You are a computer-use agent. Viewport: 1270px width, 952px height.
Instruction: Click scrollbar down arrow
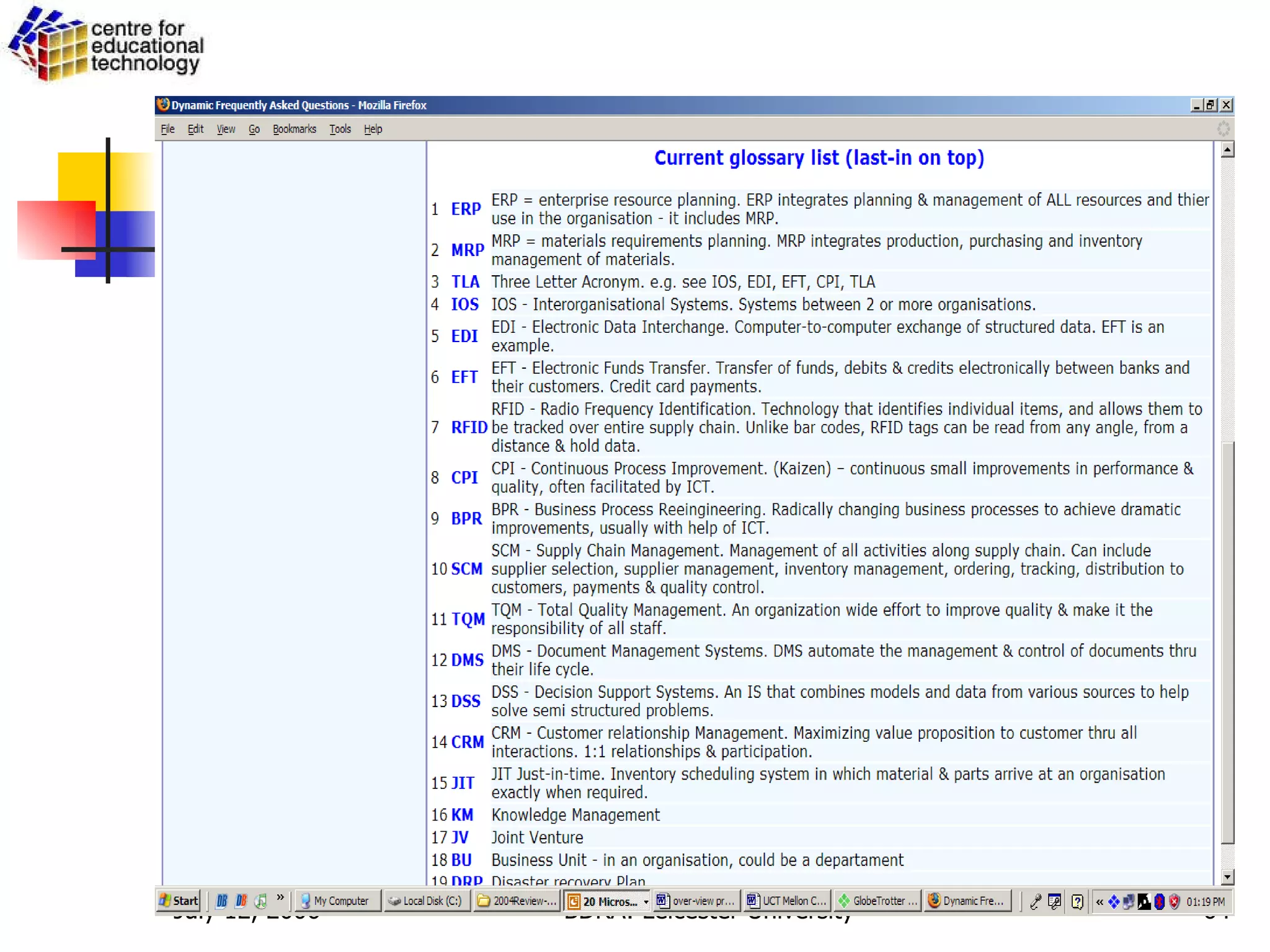tap(1227, 876)
